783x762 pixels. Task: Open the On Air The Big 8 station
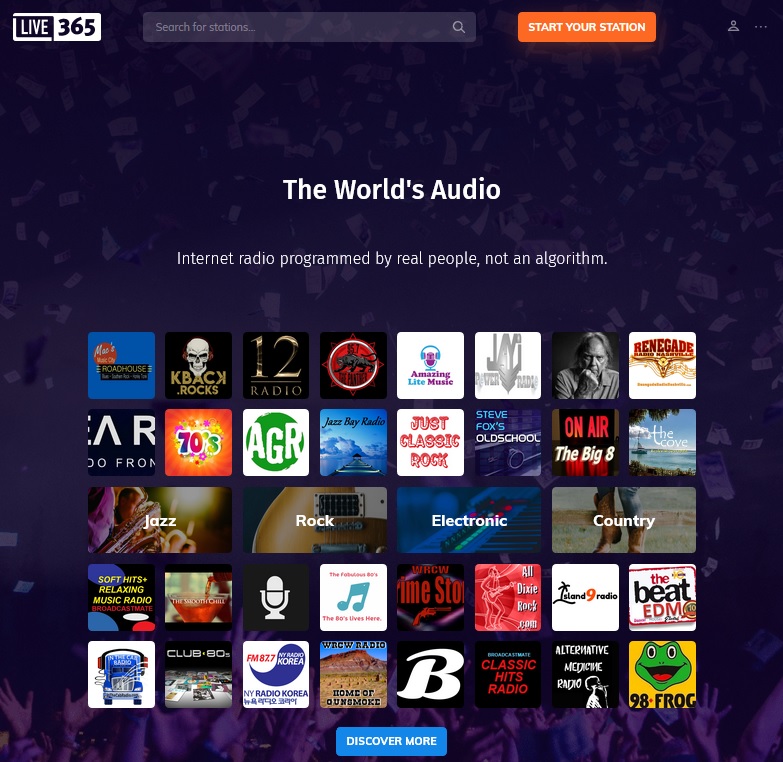[585, 442]
